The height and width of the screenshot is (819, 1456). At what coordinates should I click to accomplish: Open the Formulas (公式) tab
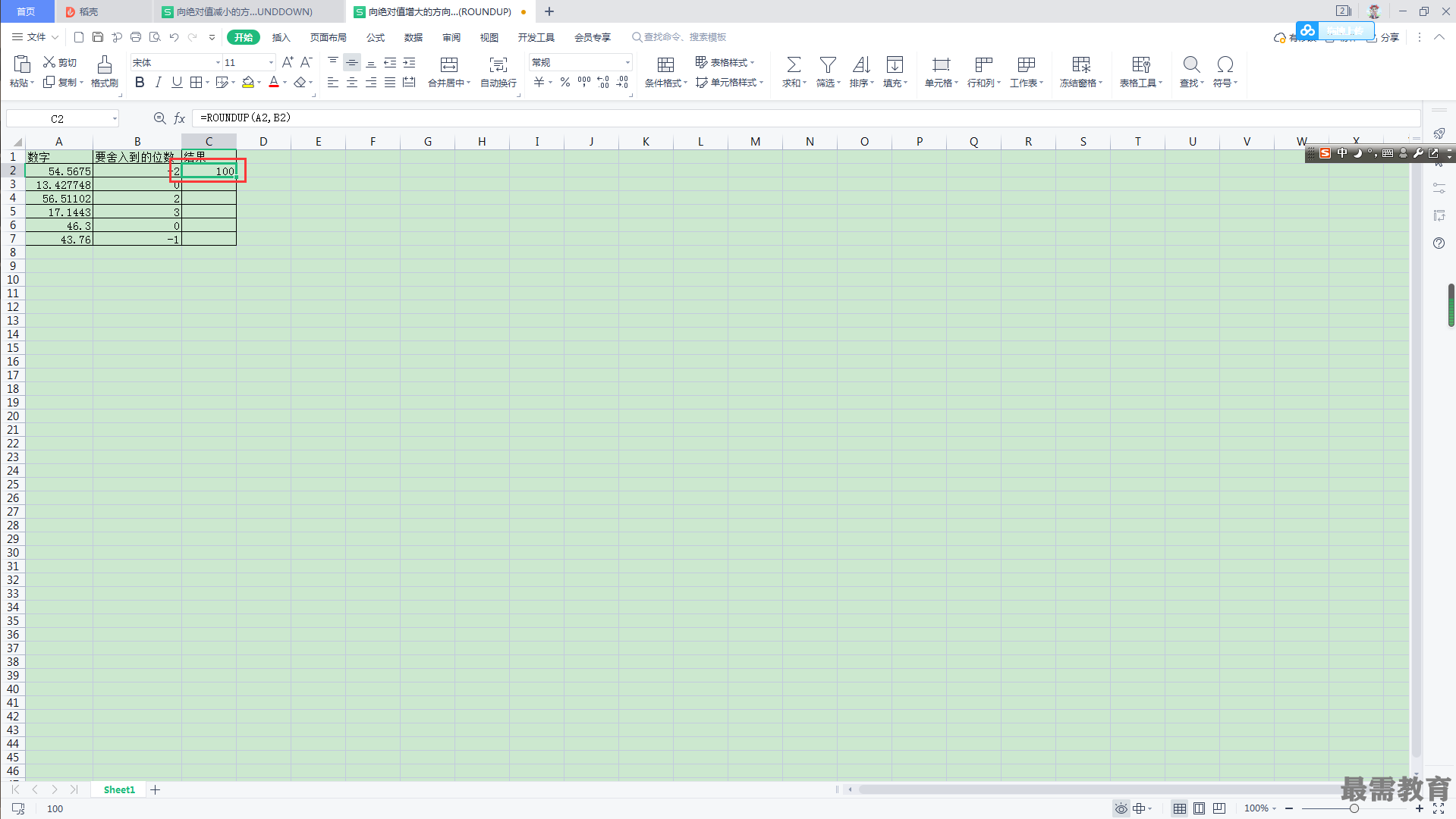click(376, 37)
